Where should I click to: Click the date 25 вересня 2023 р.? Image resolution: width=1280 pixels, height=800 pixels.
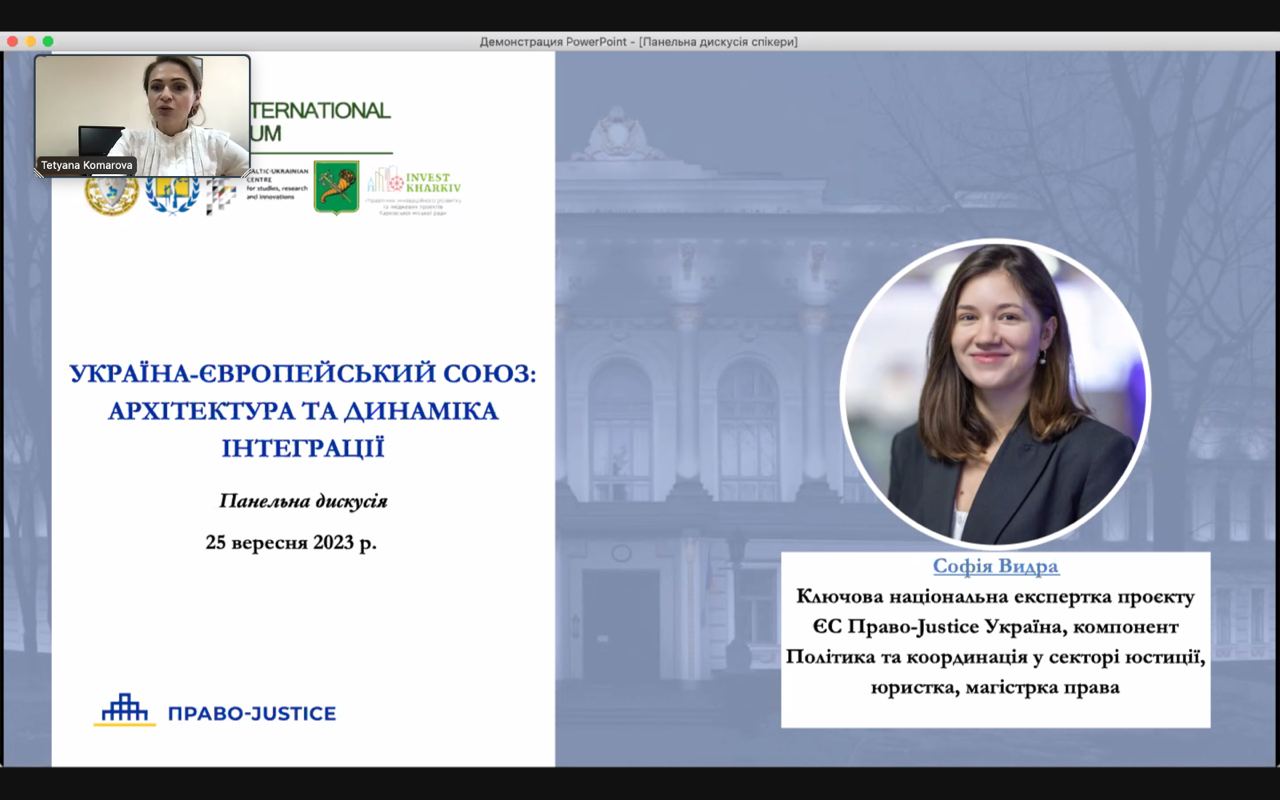click(x=291, y=543)
